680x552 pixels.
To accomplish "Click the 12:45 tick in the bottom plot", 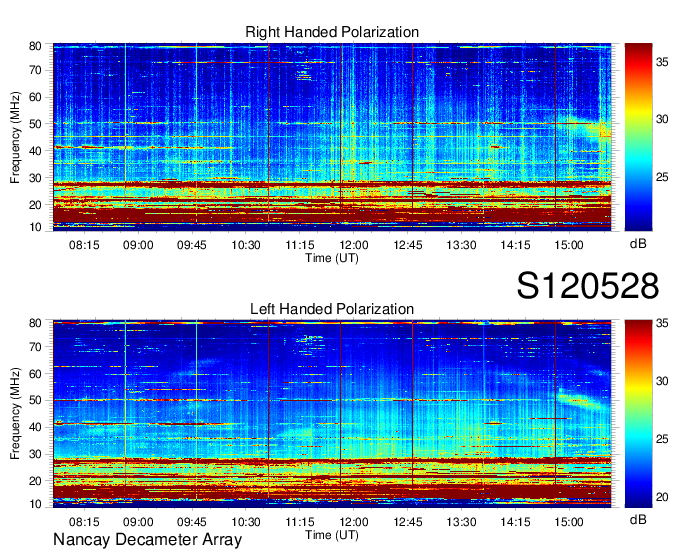I will (408, 522).
